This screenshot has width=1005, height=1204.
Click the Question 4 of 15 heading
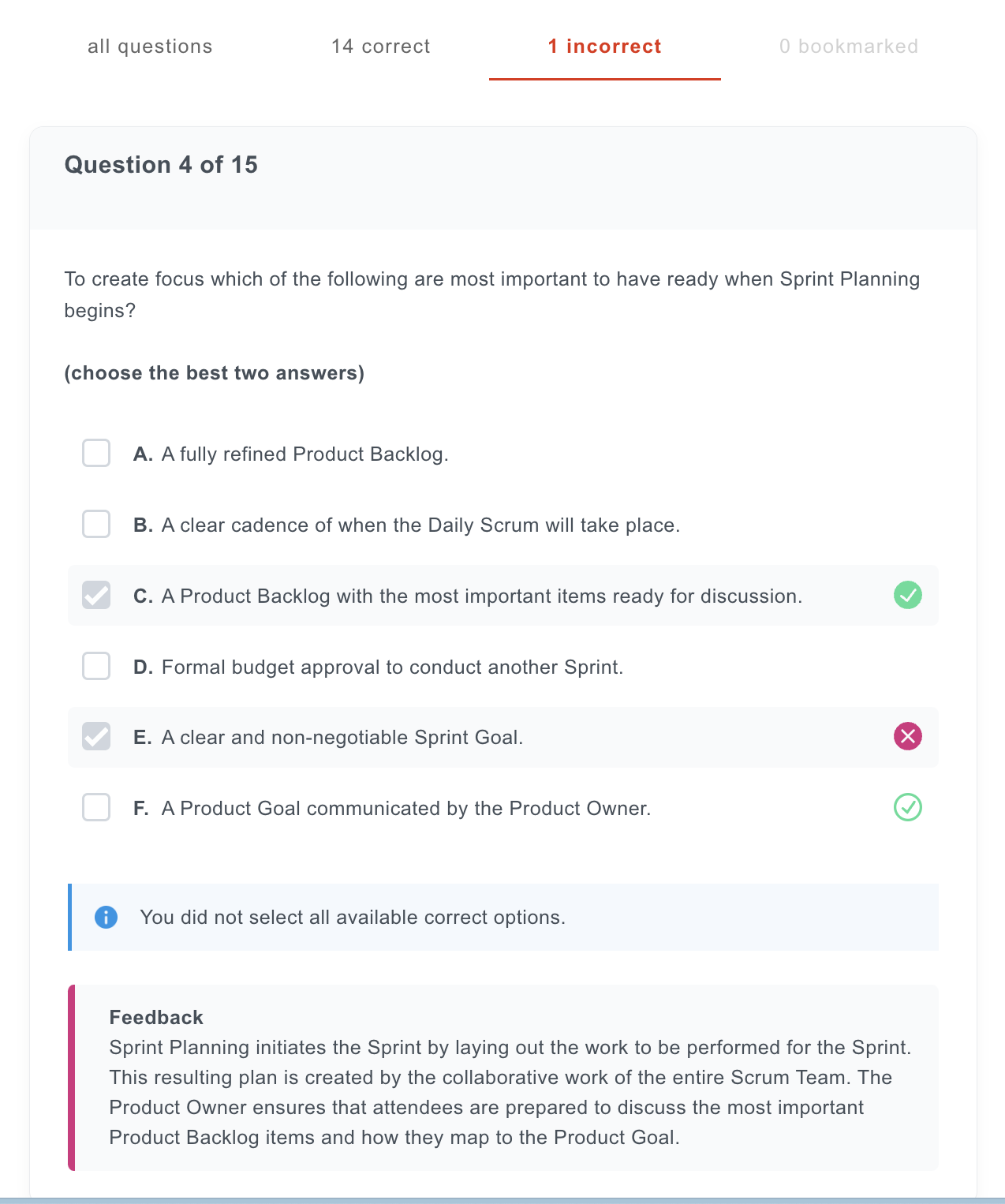point(161,165)
